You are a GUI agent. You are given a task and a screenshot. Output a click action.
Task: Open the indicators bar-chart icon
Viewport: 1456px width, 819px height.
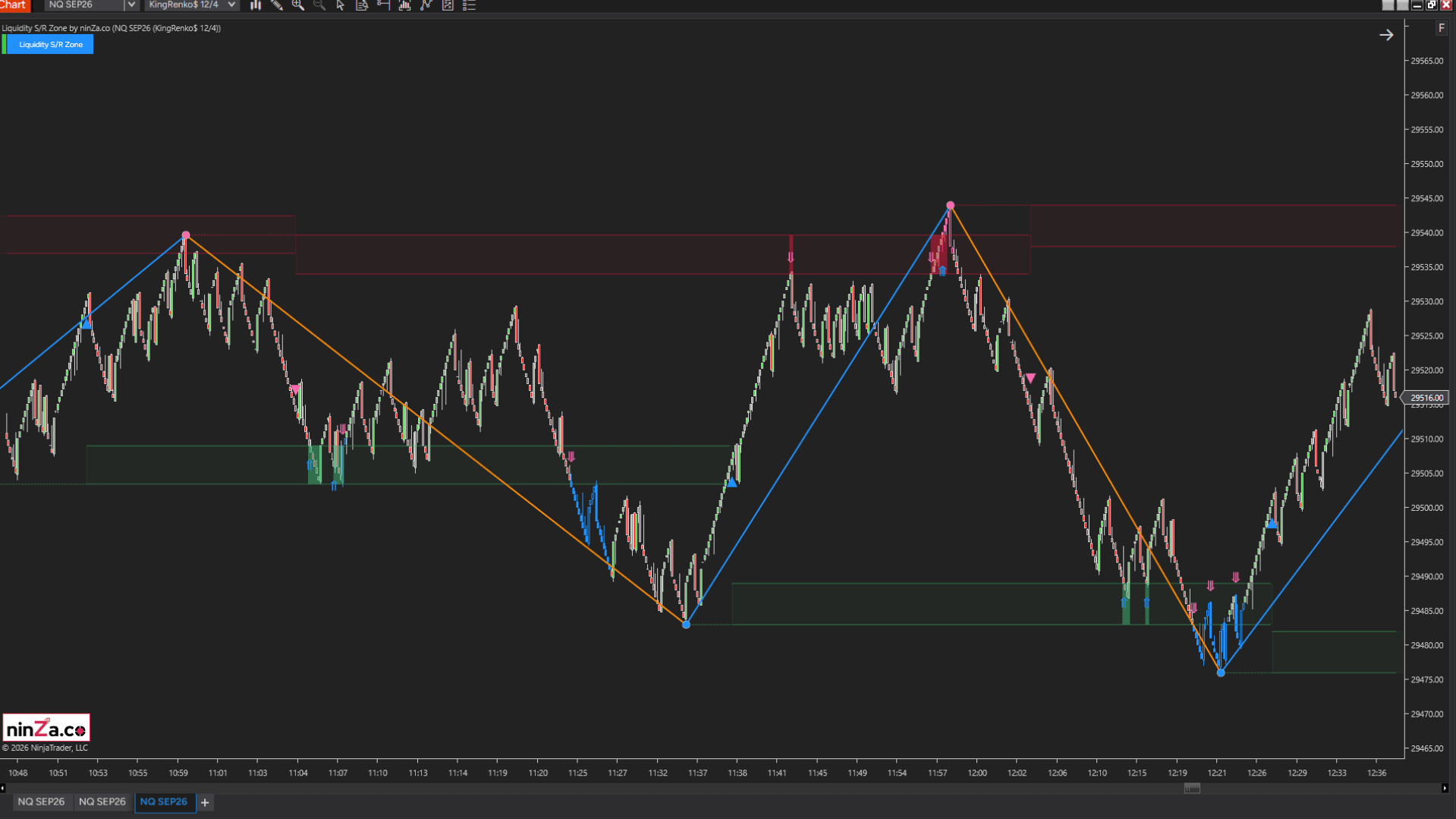point(404,5)
